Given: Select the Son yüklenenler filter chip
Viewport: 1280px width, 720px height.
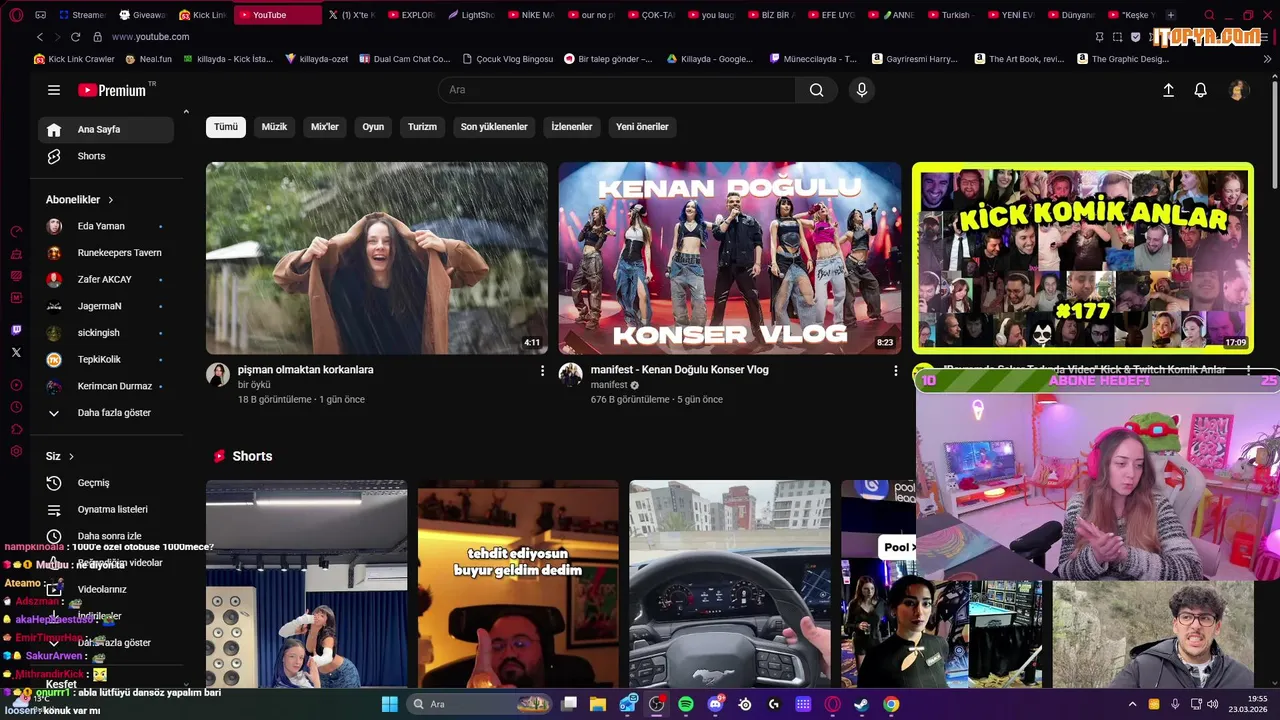Looking at the screenshot, I should click(x=494, y=127).
